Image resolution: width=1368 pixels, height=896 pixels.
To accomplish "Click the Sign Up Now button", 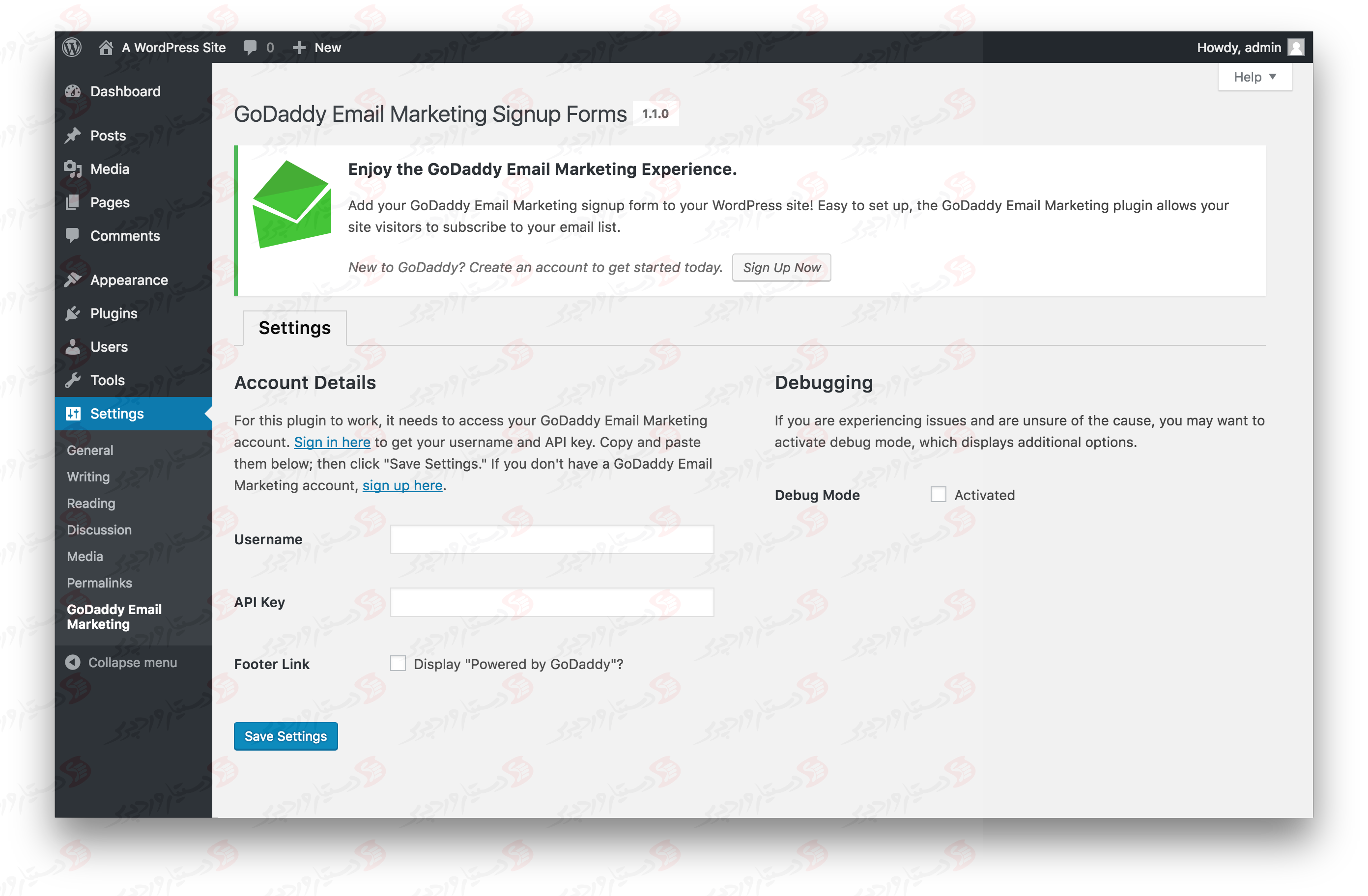I will 782,267.
